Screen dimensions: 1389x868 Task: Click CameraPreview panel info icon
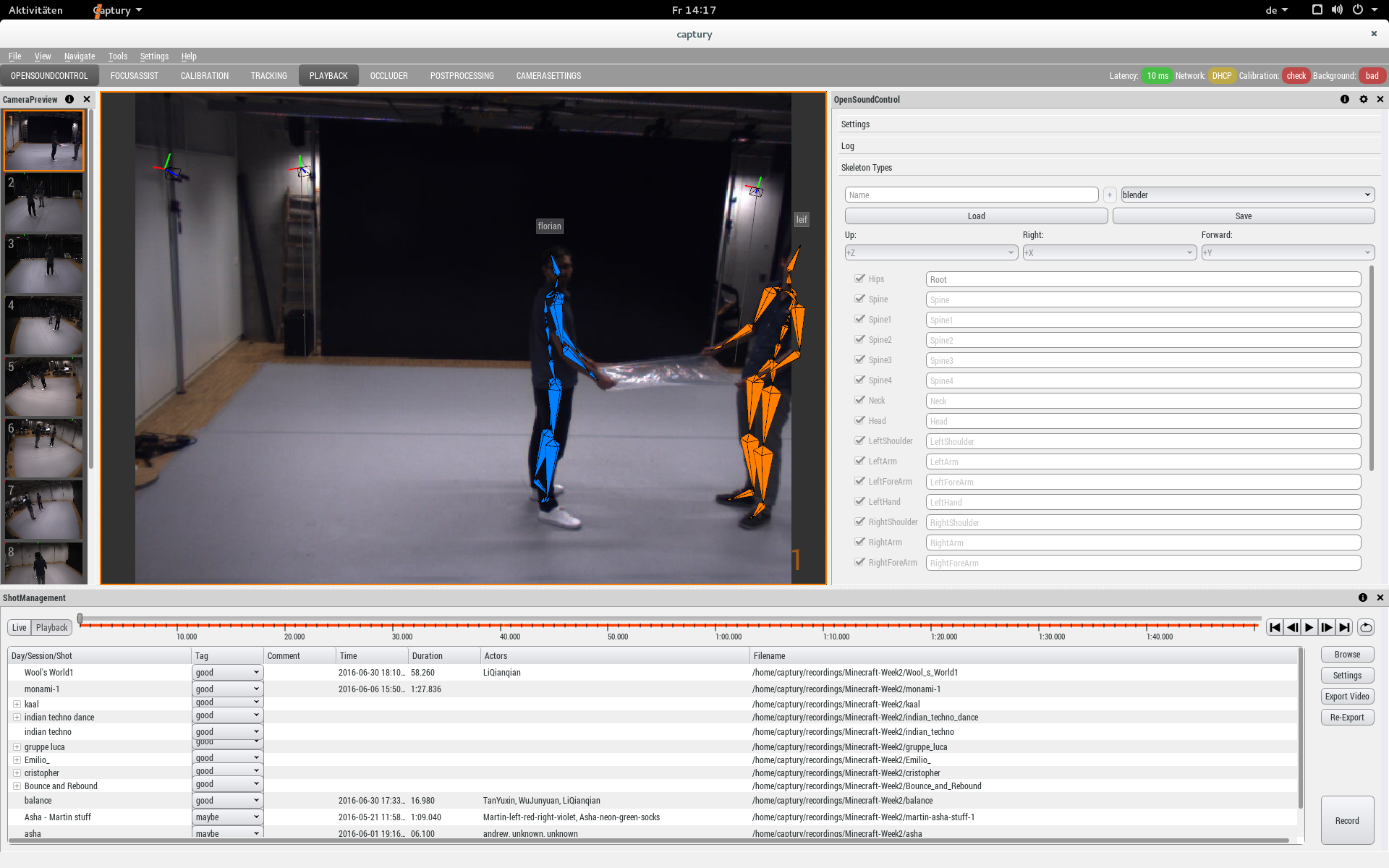69,99
